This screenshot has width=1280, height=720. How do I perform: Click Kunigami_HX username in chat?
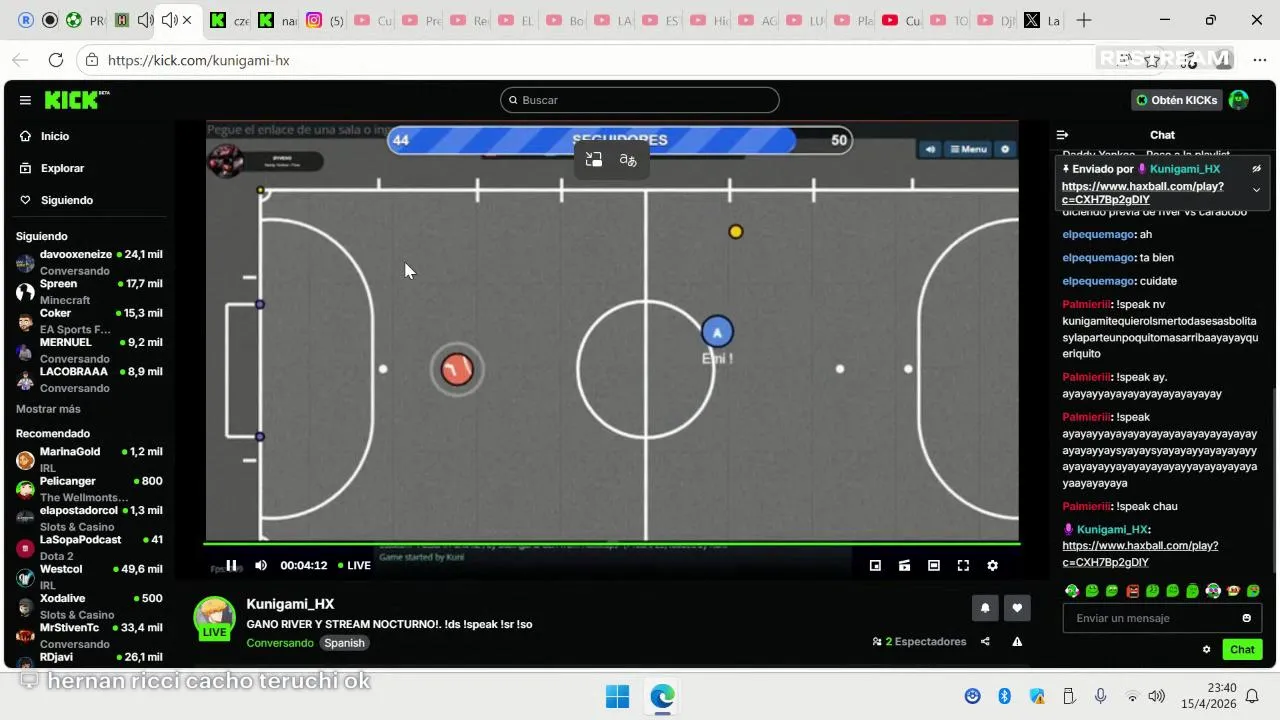point(1112,530)
